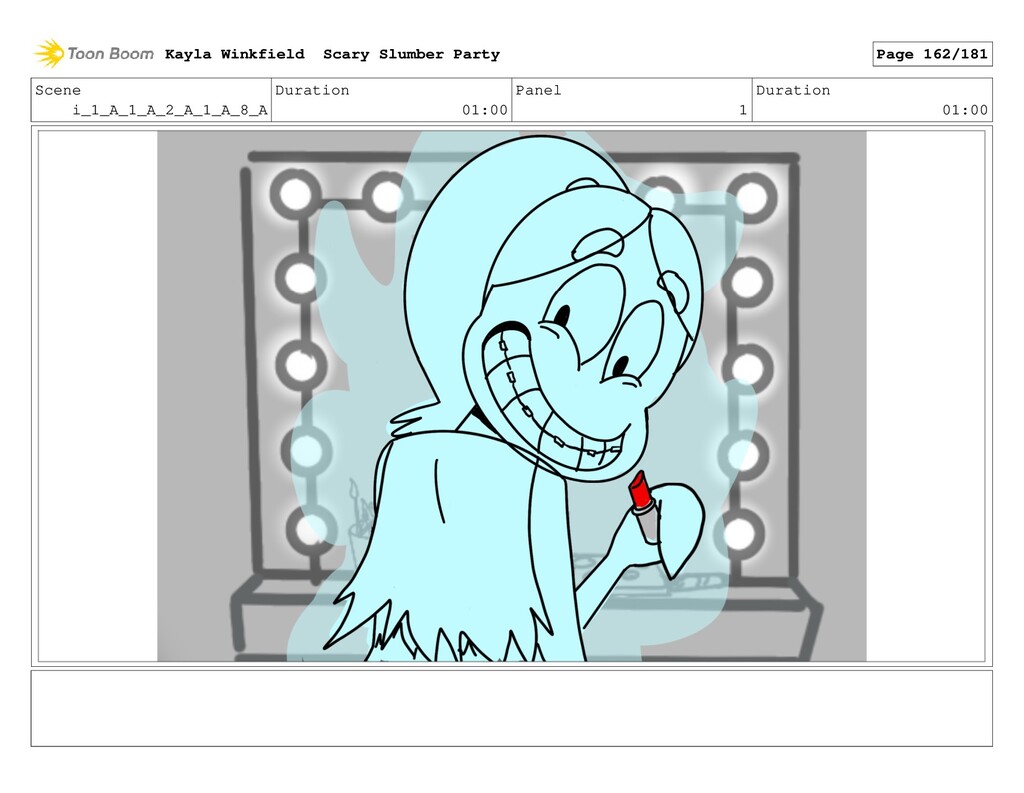Select the 'Scary Slumber Party' title text
Viewport: 1024px width, 793px height.
click(x=411, y=54)
